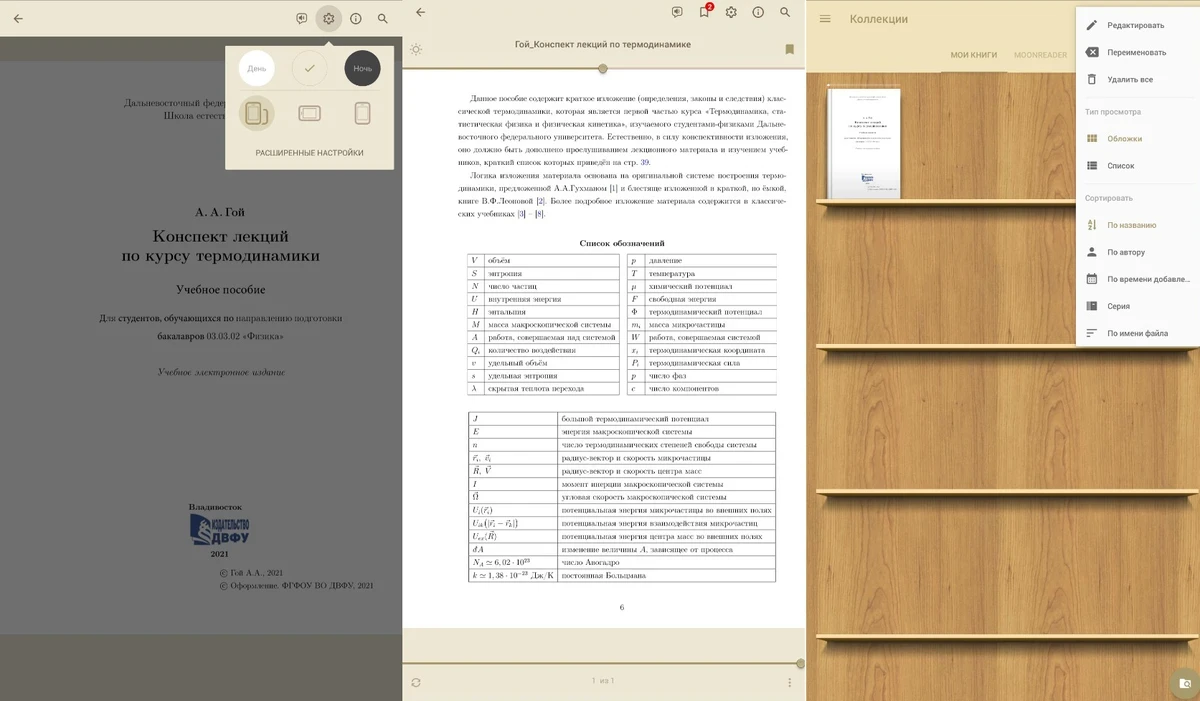Open bookmarks icon with red badge

[705, 12]
